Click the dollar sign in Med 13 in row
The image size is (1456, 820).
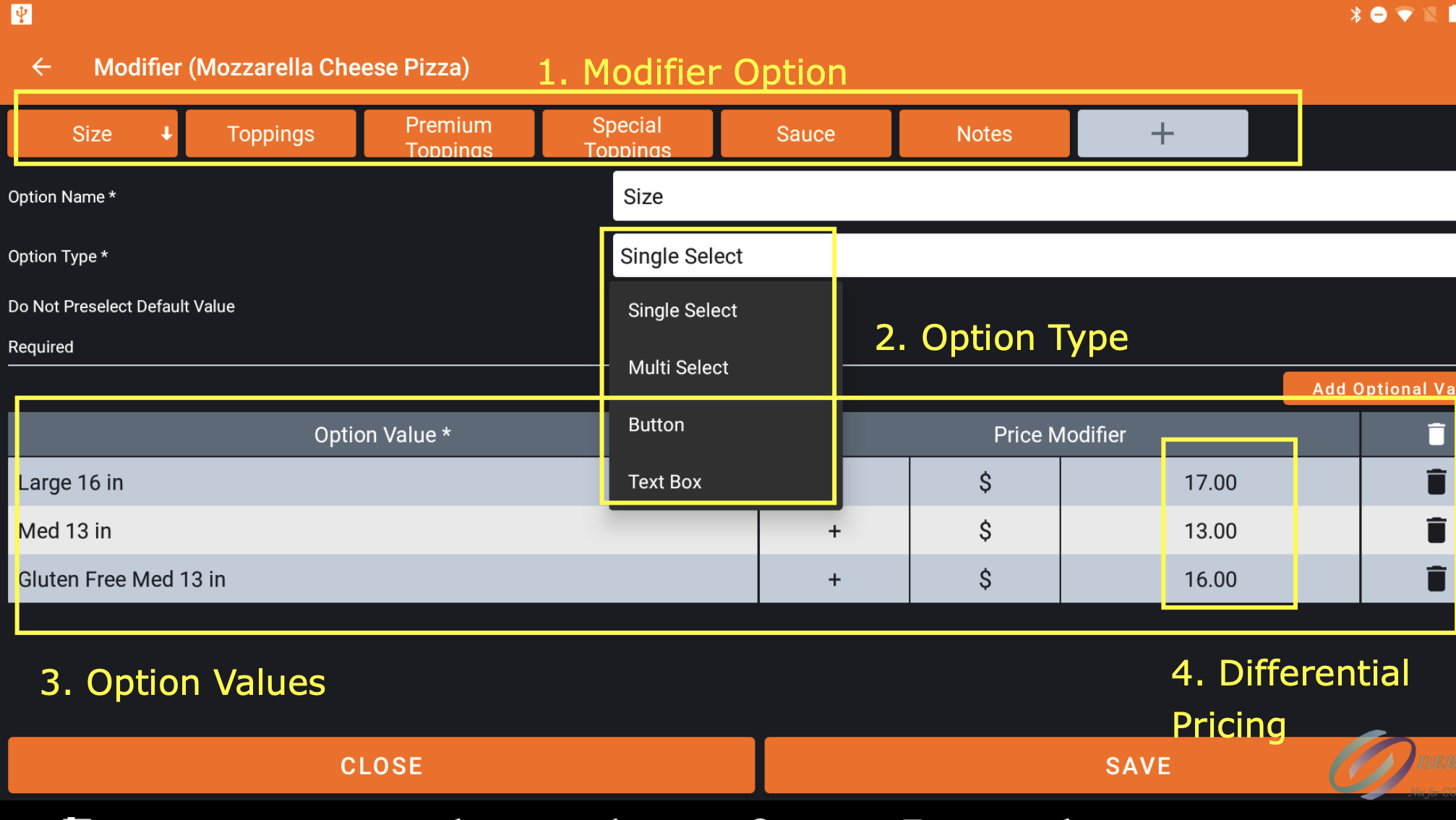click(x=985, y=531)
